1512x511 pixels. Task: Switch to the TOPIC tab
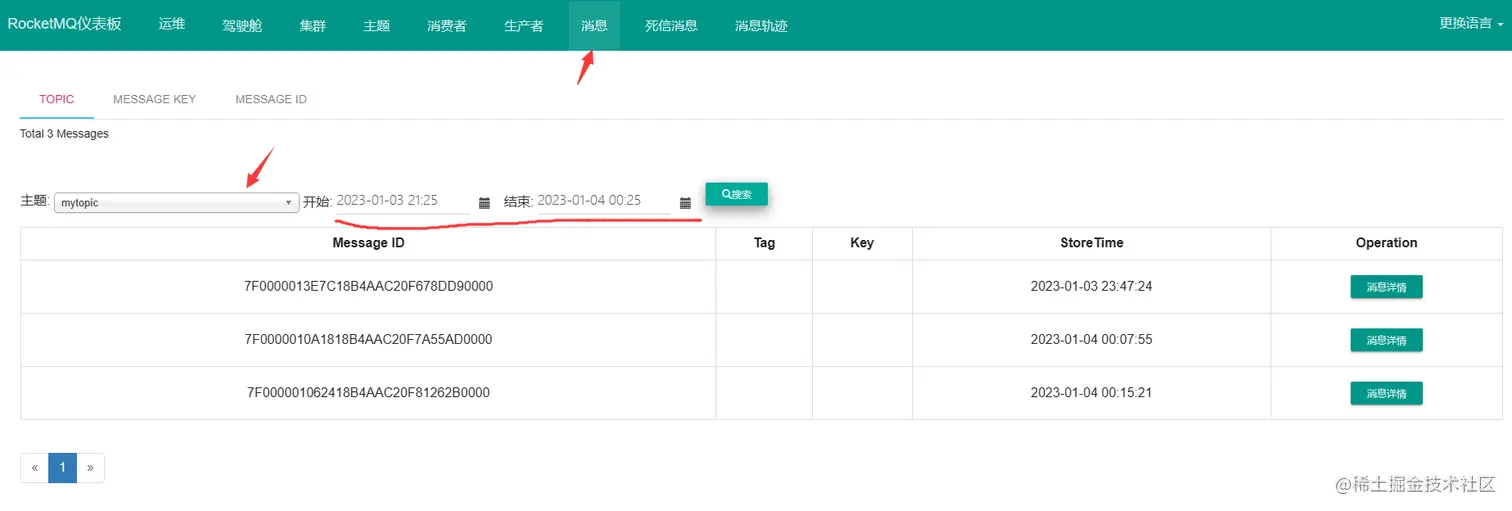(57, 100)
